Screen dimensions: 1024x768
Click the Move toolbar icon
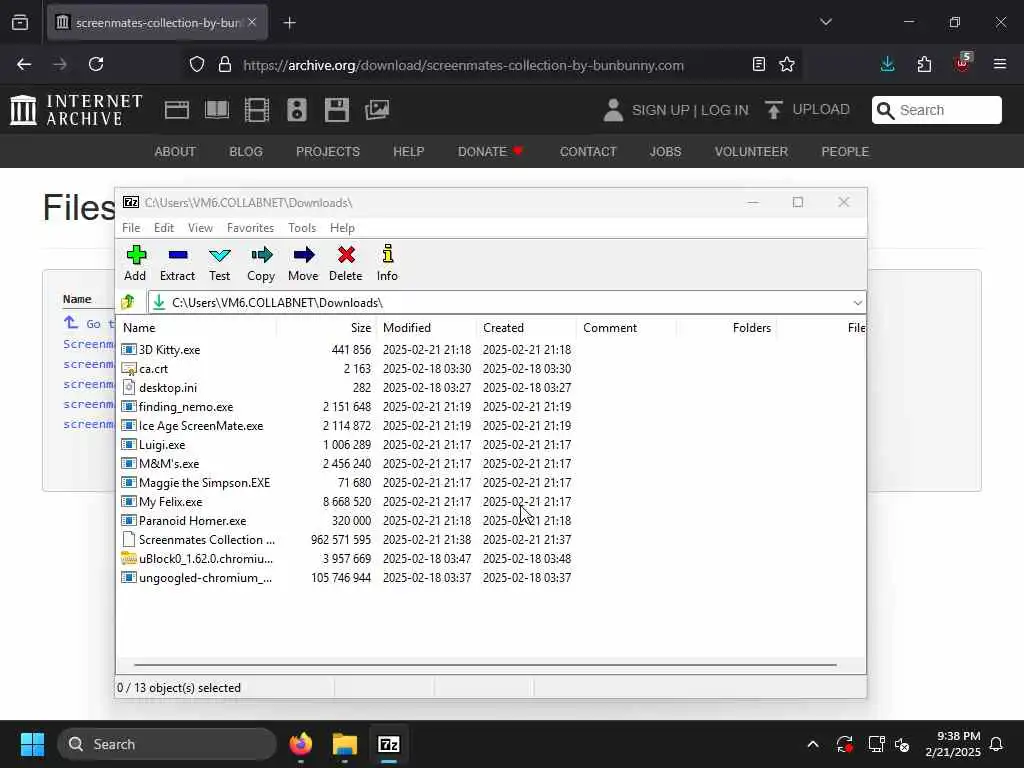click(303, 263)
